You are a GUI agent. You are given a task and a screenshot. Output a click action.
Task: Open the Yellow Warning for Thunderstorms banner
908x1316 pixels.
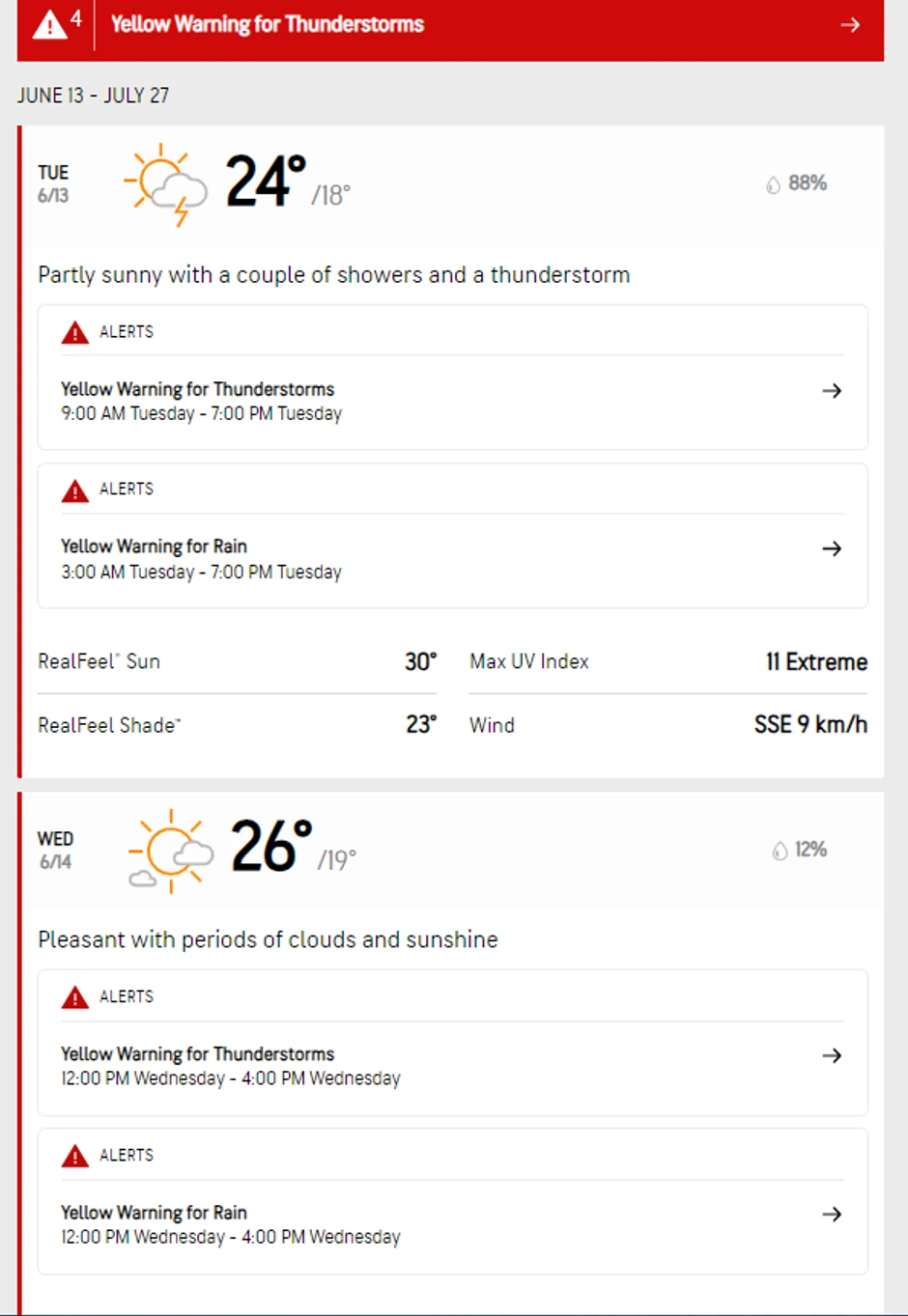pyautogui.click(x=268, y=24)
